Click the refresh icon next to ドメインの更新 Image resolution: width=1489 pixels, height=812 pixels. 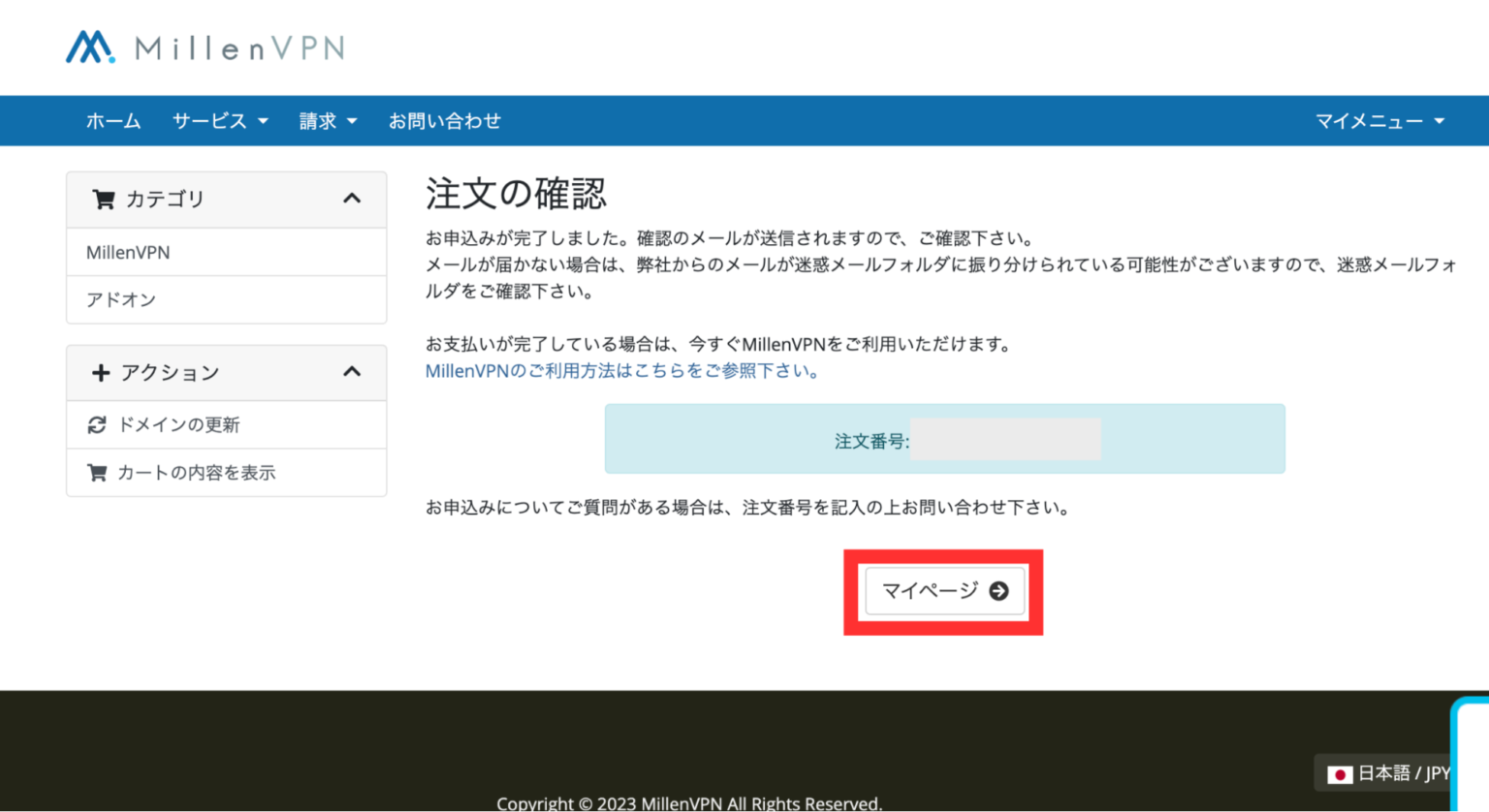coord(97,425)
